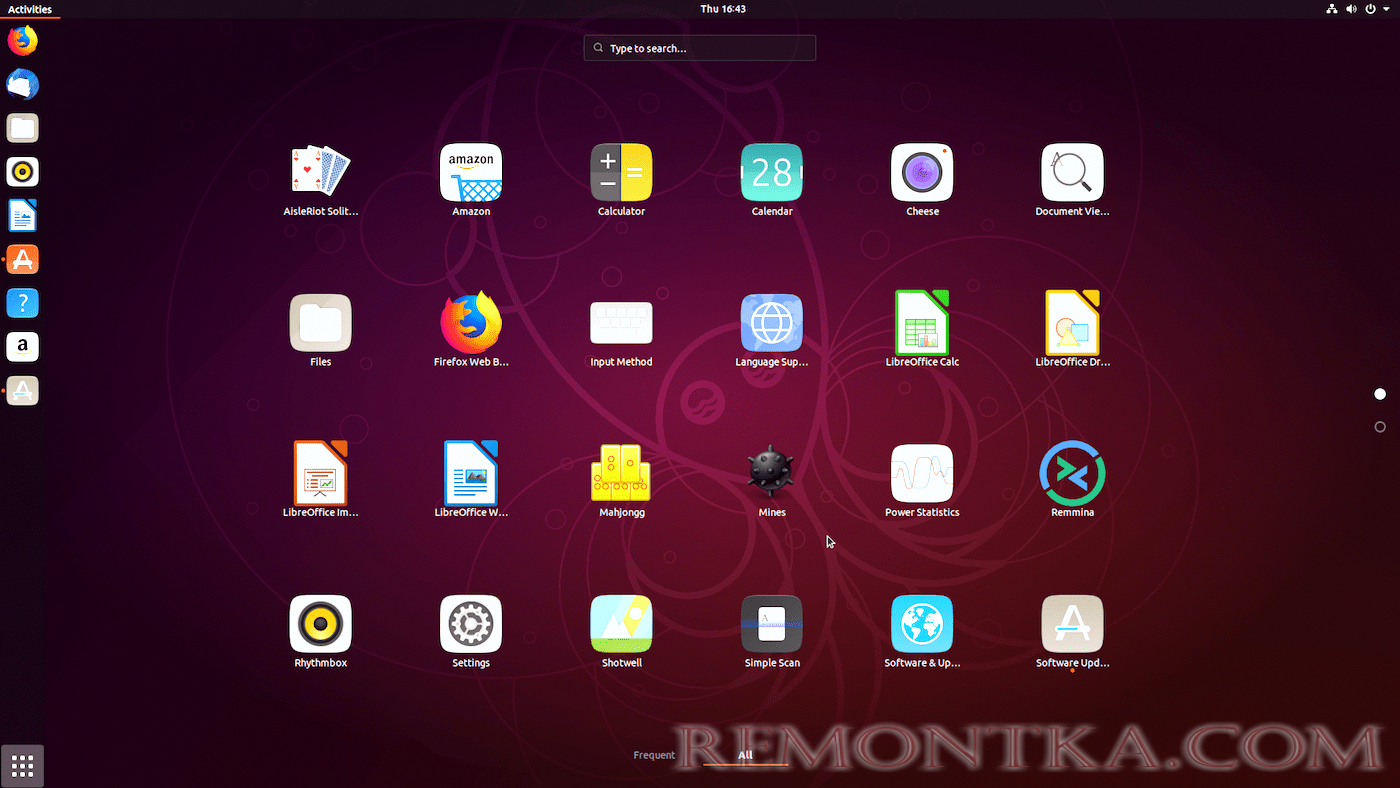This screenshot has width=1400, height=788.
Task: Open the power menu in the top bar
Action: pyautogui.click(x=1375, y=9)
